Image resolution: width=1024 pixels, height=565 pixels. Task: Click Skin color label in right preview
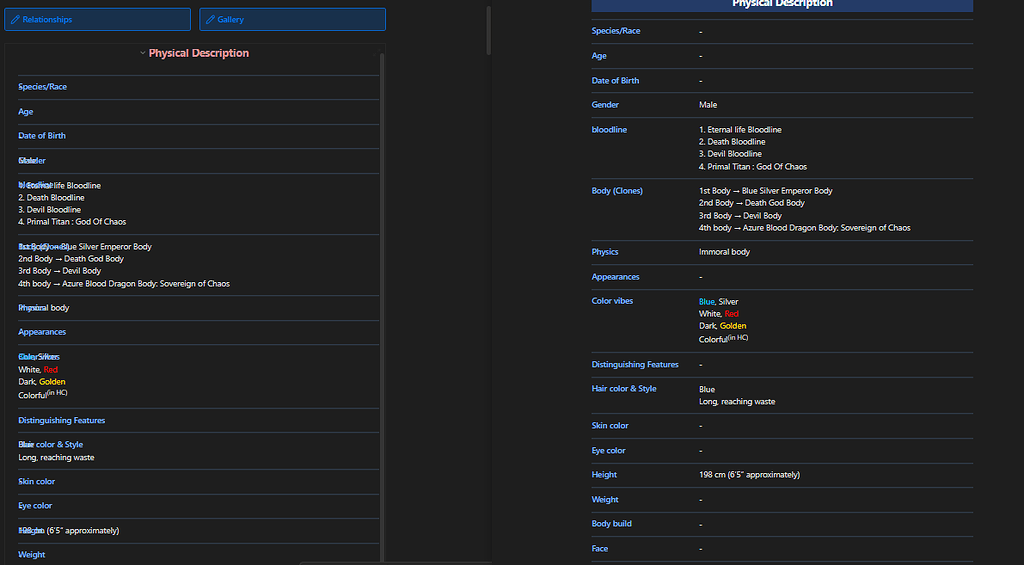click(610, 426)
